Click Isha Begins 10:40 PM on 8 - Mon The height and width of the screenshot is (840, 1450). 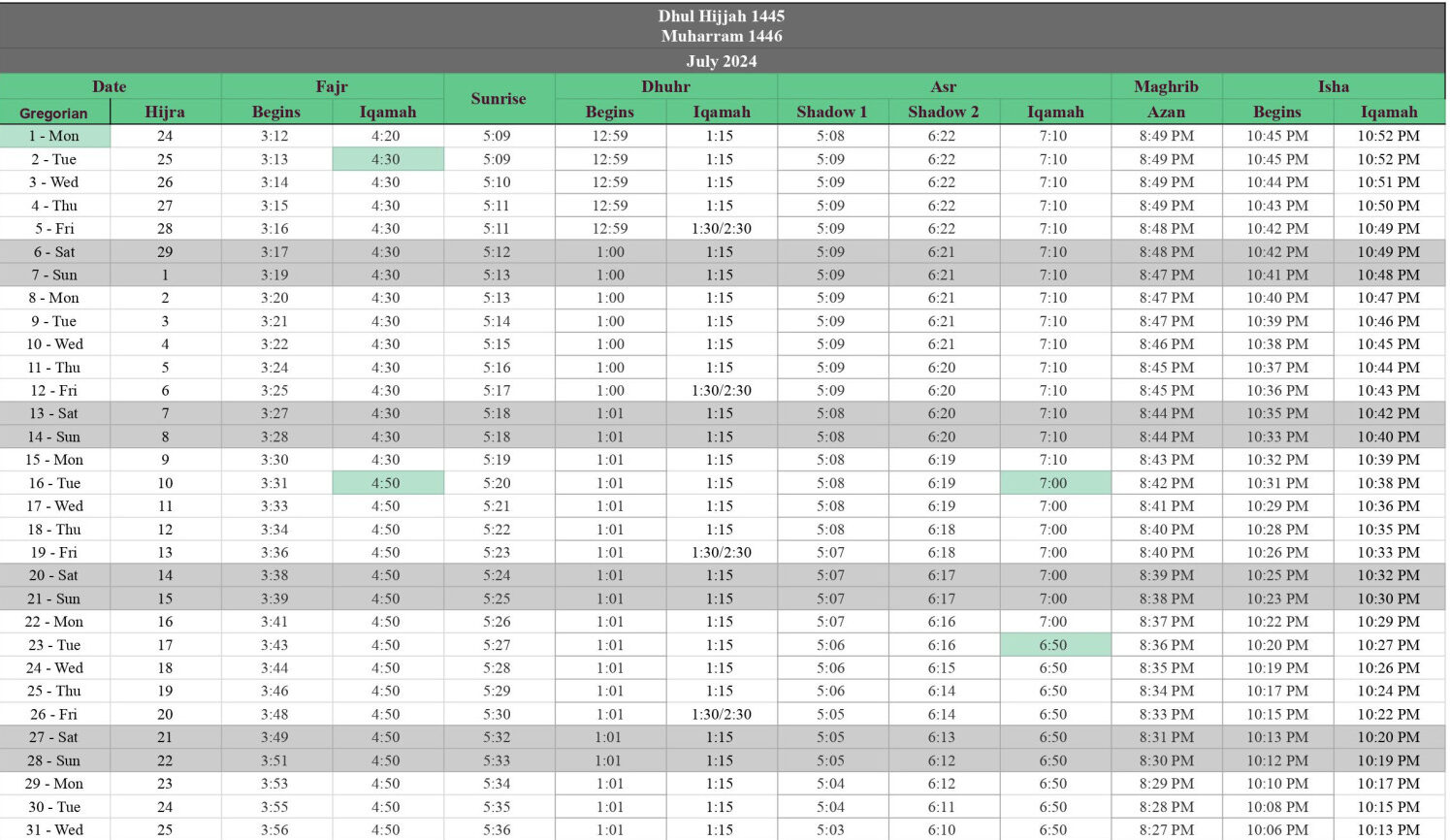pyautogui.click(x=1277, y=298)
